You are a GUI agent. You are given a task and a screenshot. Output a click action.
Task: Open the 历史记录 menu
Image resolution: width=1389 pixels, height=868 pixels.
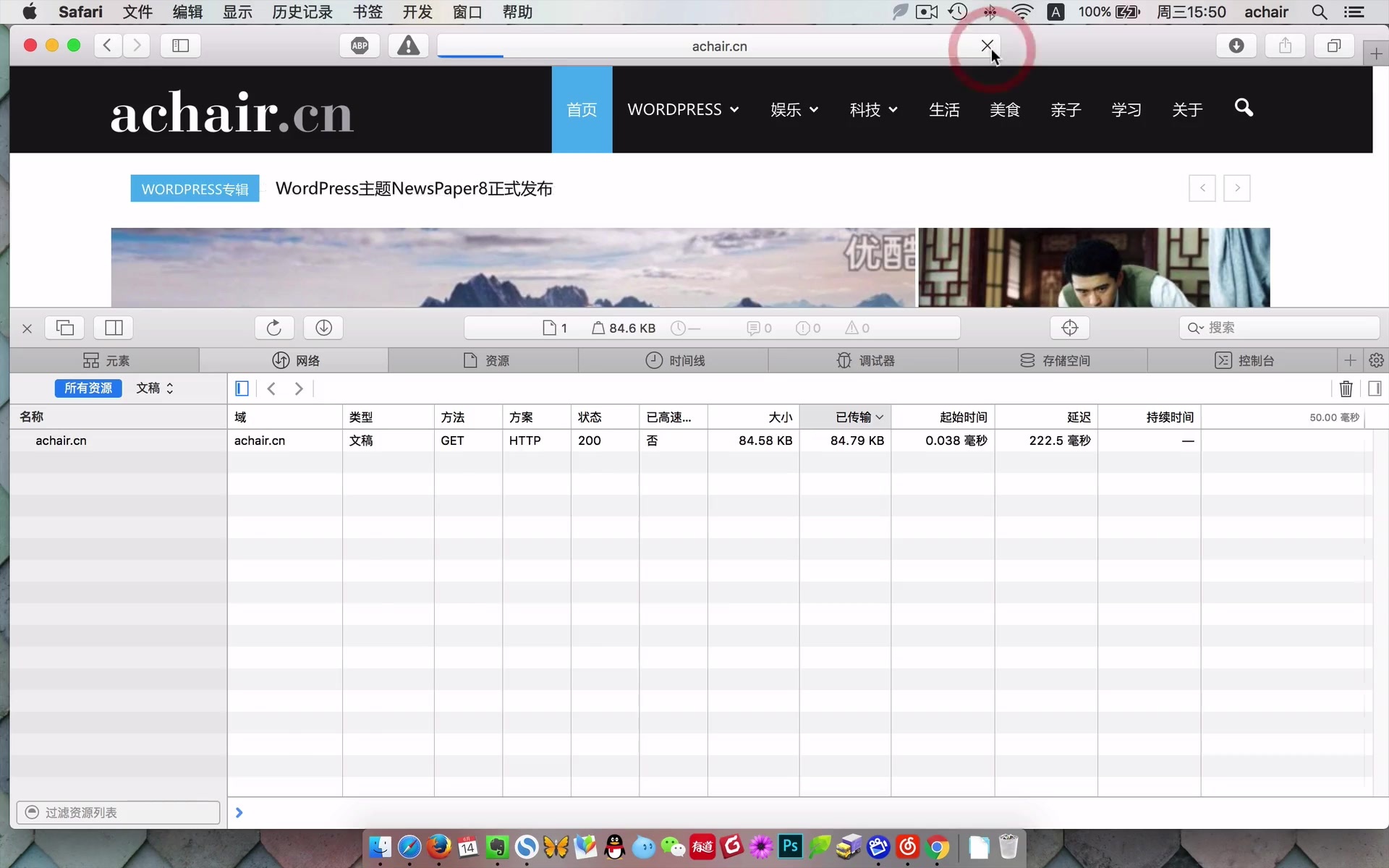(x=302, y=12)
